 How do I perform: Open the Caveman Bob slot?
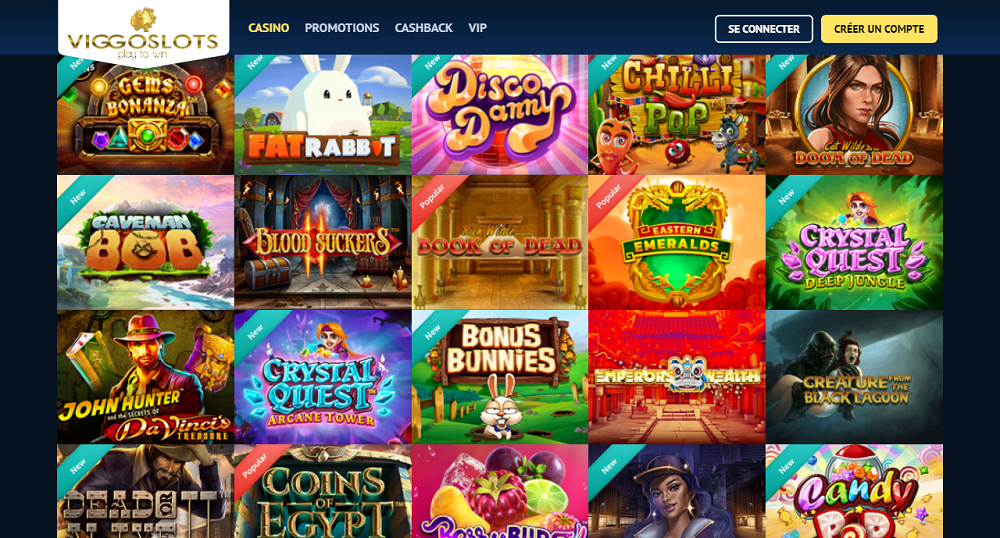point(145,243)
